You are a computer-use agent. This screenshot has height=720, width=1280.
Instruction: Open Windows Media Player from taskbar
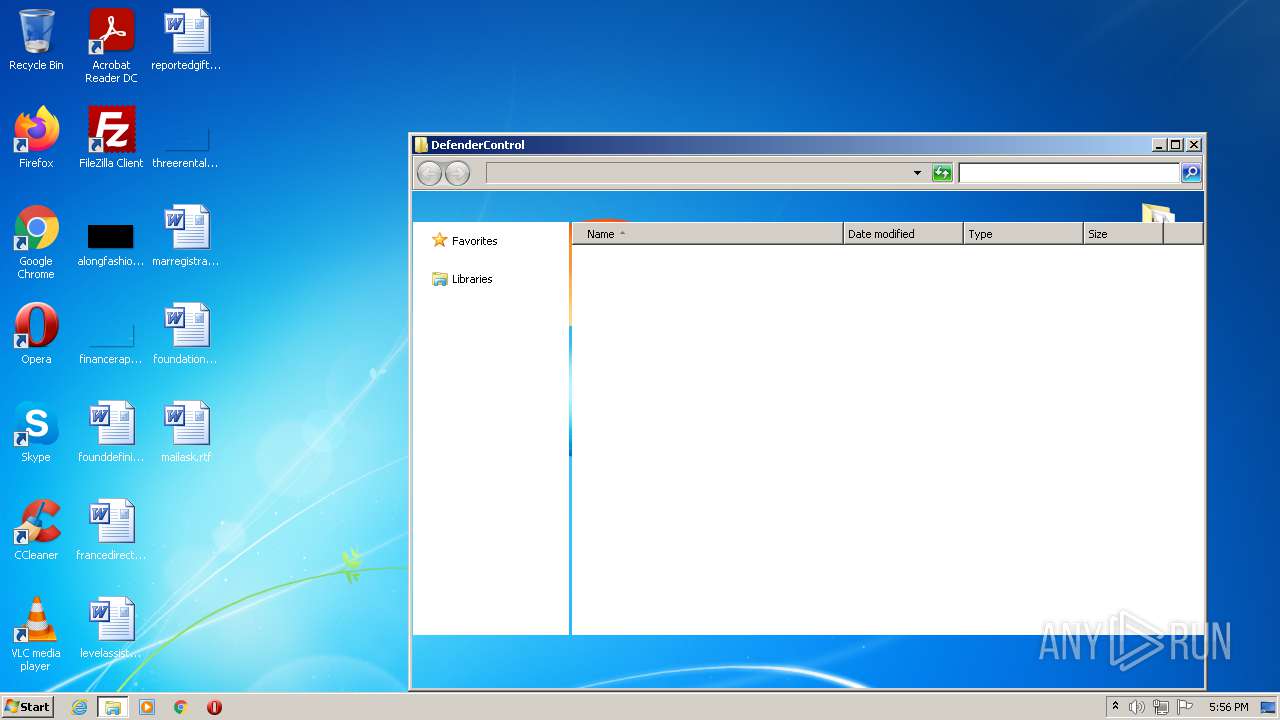click(147, 707)
